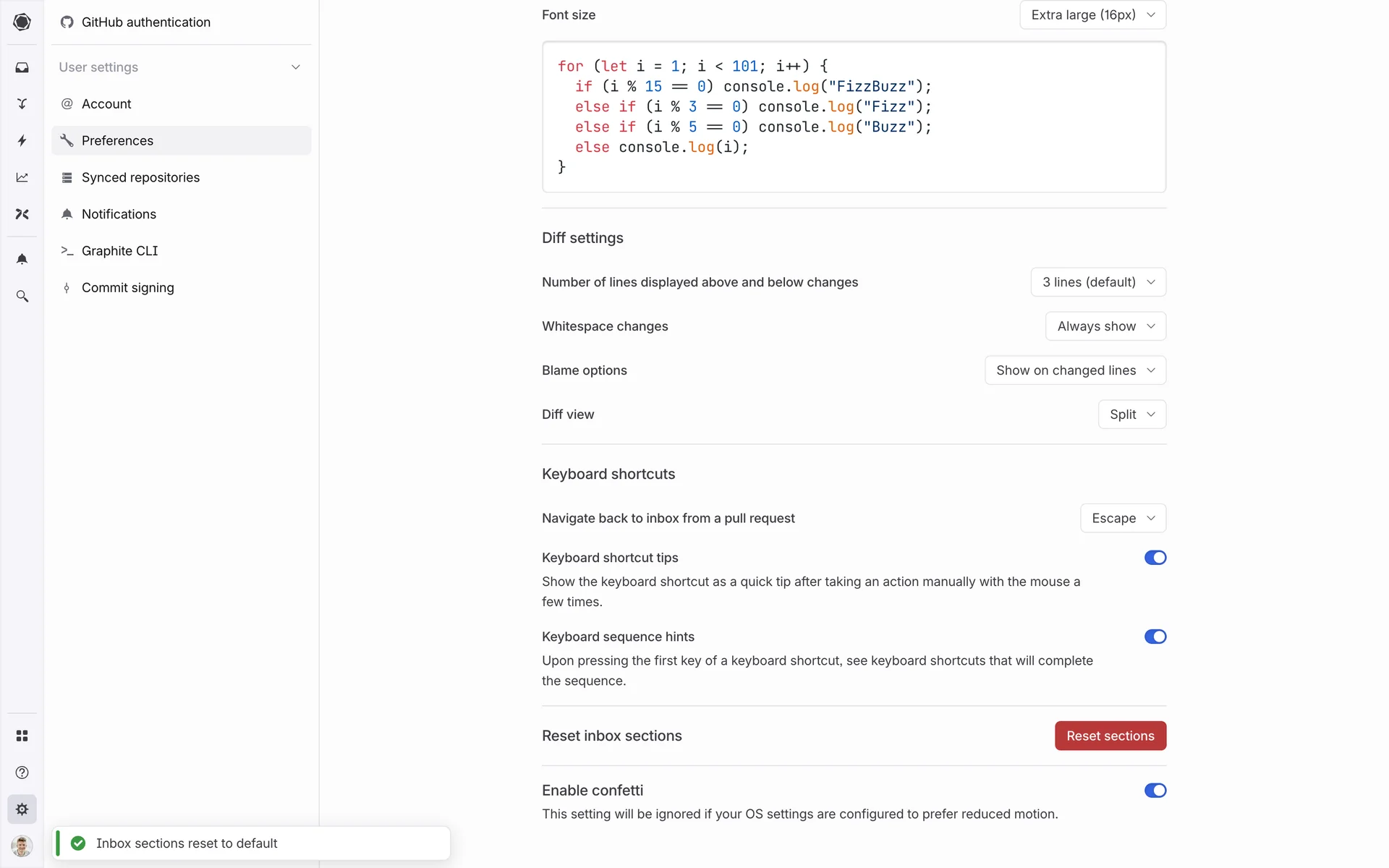
Task: Click the Graphite logo icon
Action: click(x=22, y=22)
